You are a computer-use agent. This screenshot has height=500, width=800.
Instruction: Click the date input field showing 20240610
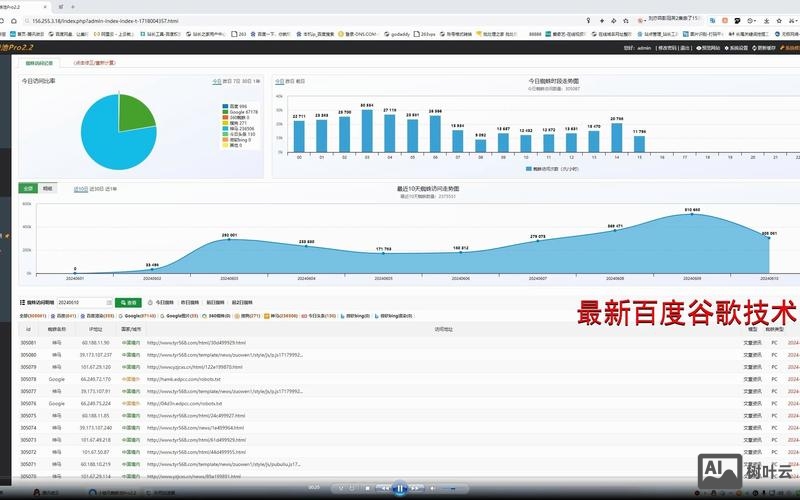pyautogui.click(x=80, y=302)
